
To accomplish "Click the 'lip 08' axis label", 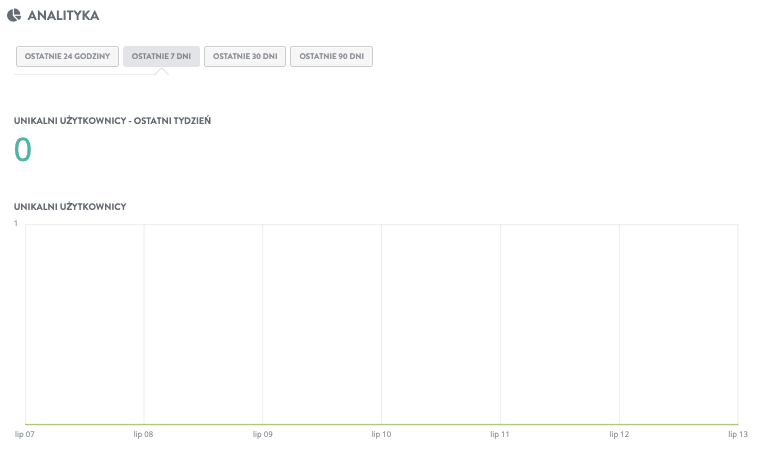I will (x=143, y=434).
